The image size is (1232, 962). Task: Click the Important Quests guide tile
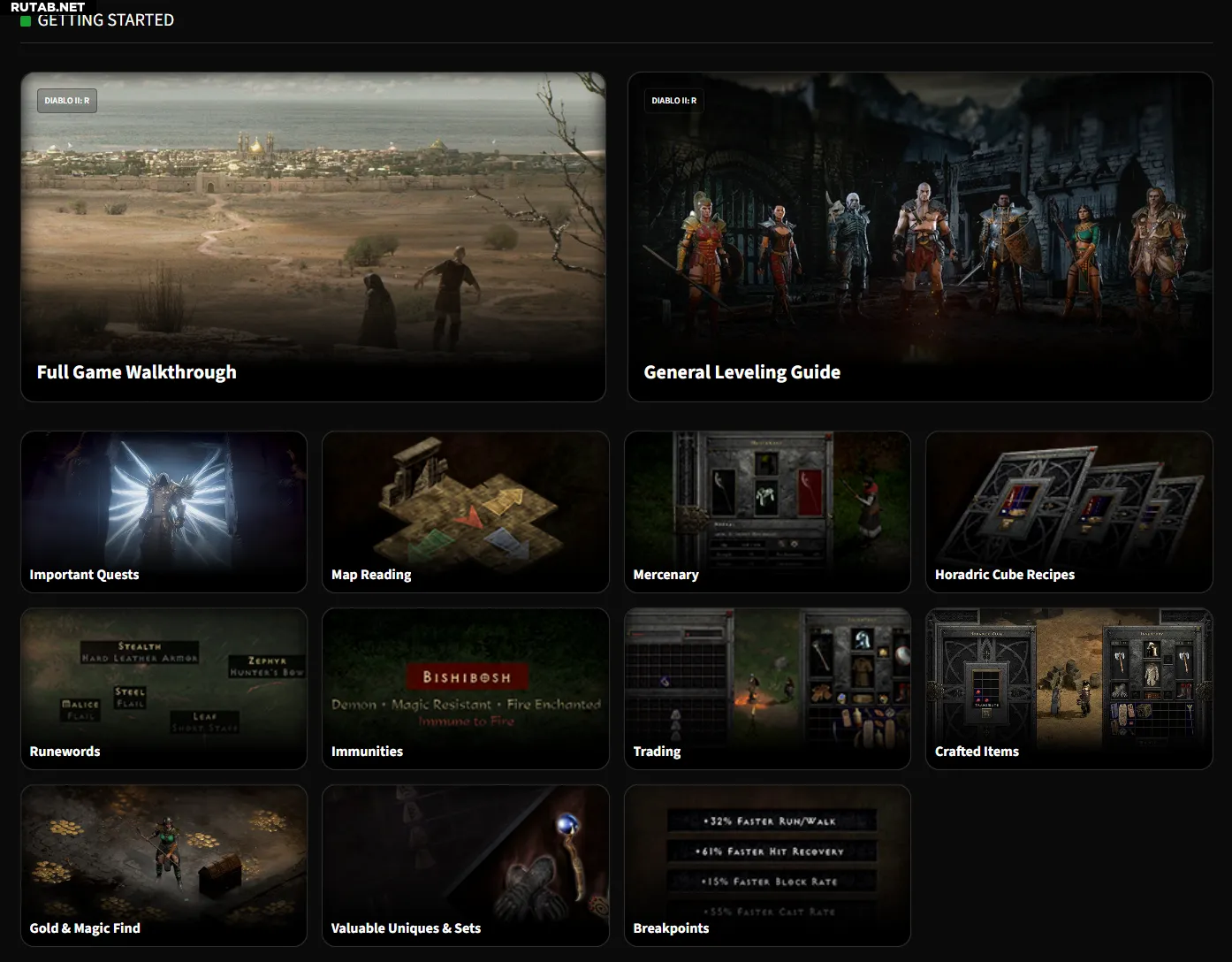164,510
